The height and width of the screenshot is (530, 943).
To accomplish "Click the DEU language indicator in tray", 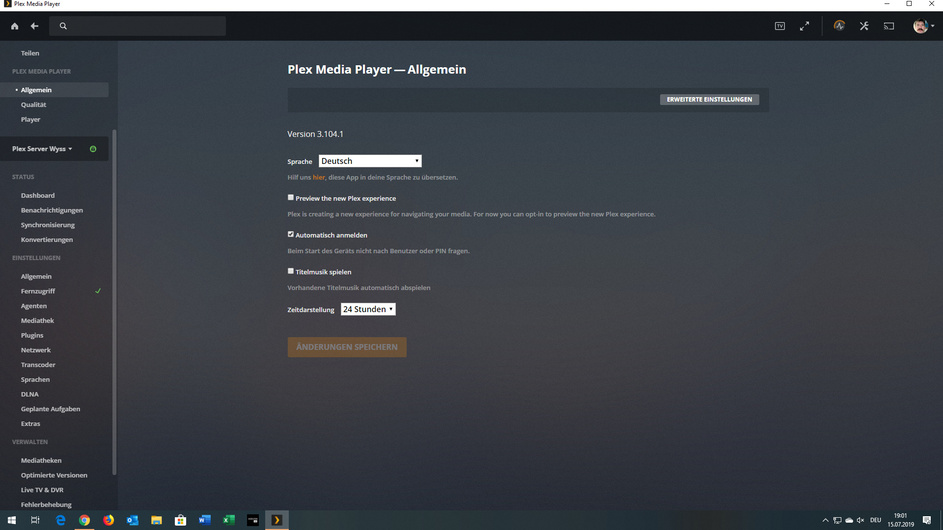I will click(x=876, y=520).
